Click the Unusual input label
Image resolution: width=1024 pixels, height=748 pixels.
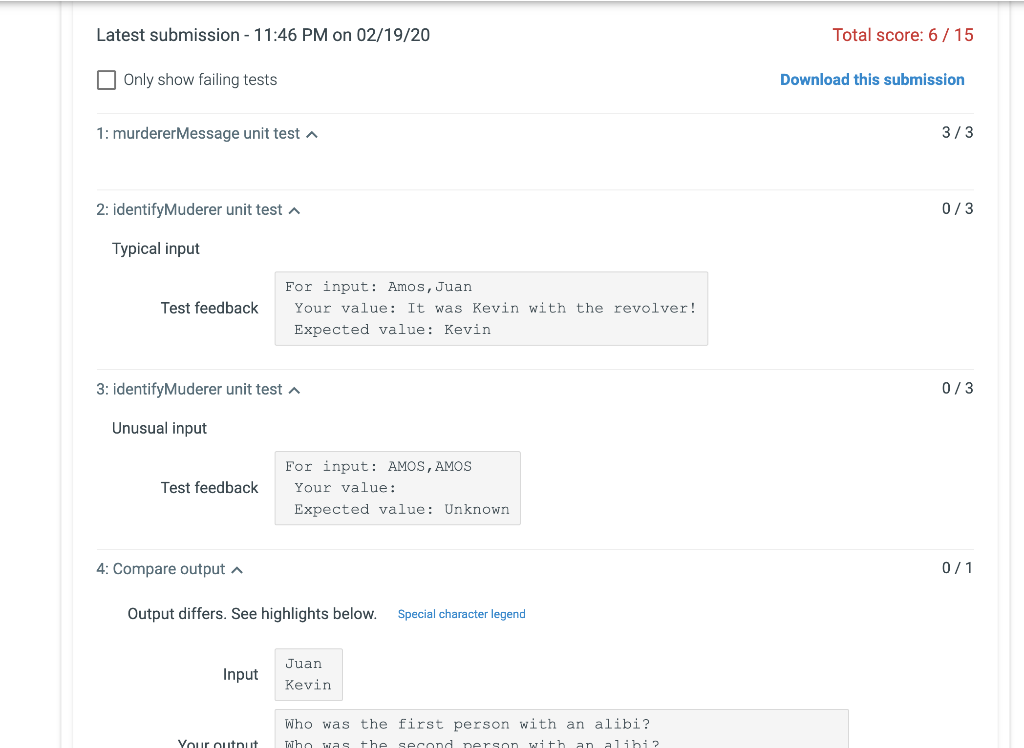[159, 429]
